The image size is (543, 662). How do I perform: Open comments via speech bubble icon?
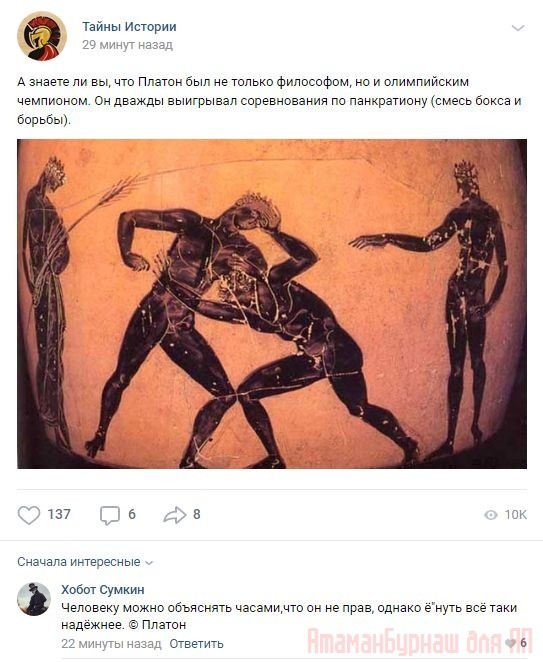point(110,515)
